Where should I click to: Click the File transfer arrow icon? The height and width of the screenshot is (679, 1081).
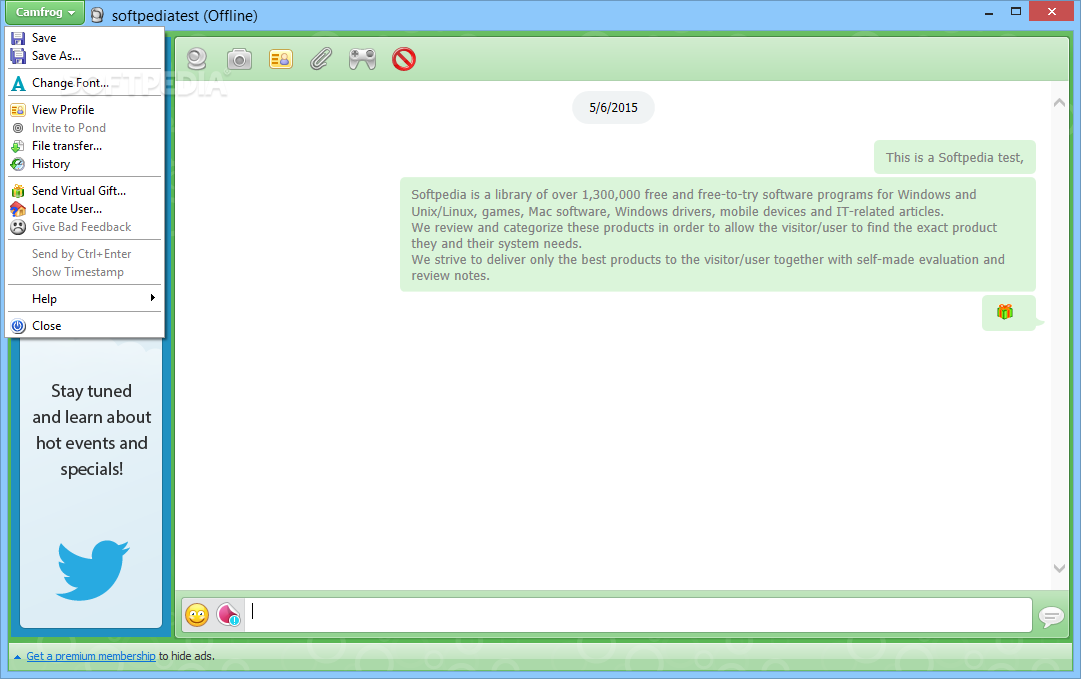(x=18, y=146)
